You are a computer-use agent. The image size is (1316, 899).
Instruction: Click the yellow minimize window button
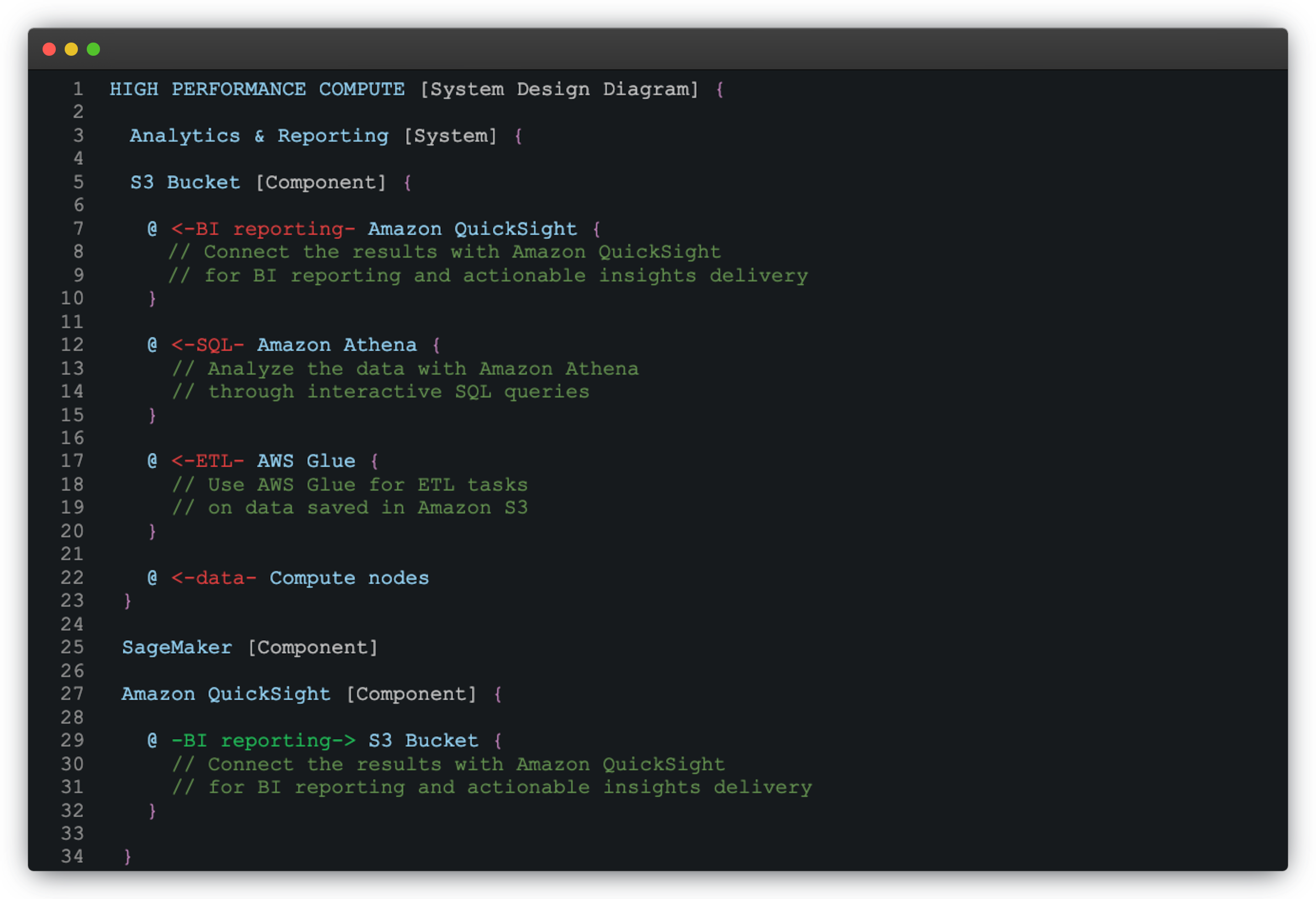coord(71,49)
